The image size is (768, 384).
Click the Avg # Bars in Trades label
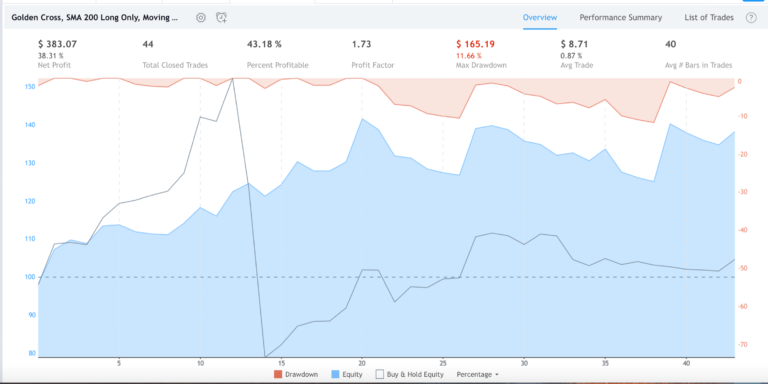(698, 65)
